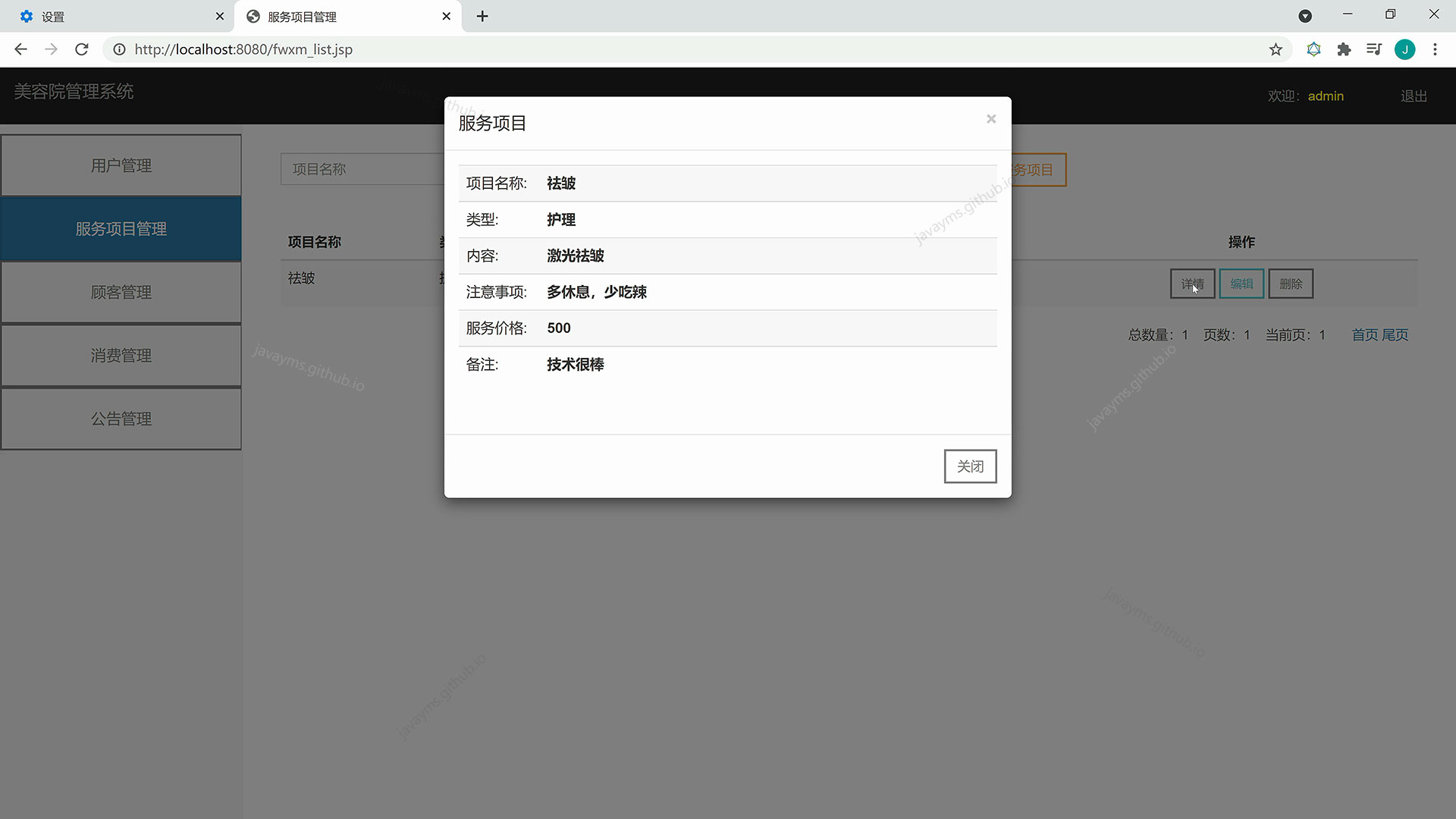Click the 关闭 button in dialog
The image size is (1456, 819).
pyautogui.click(x=970, y=466)
